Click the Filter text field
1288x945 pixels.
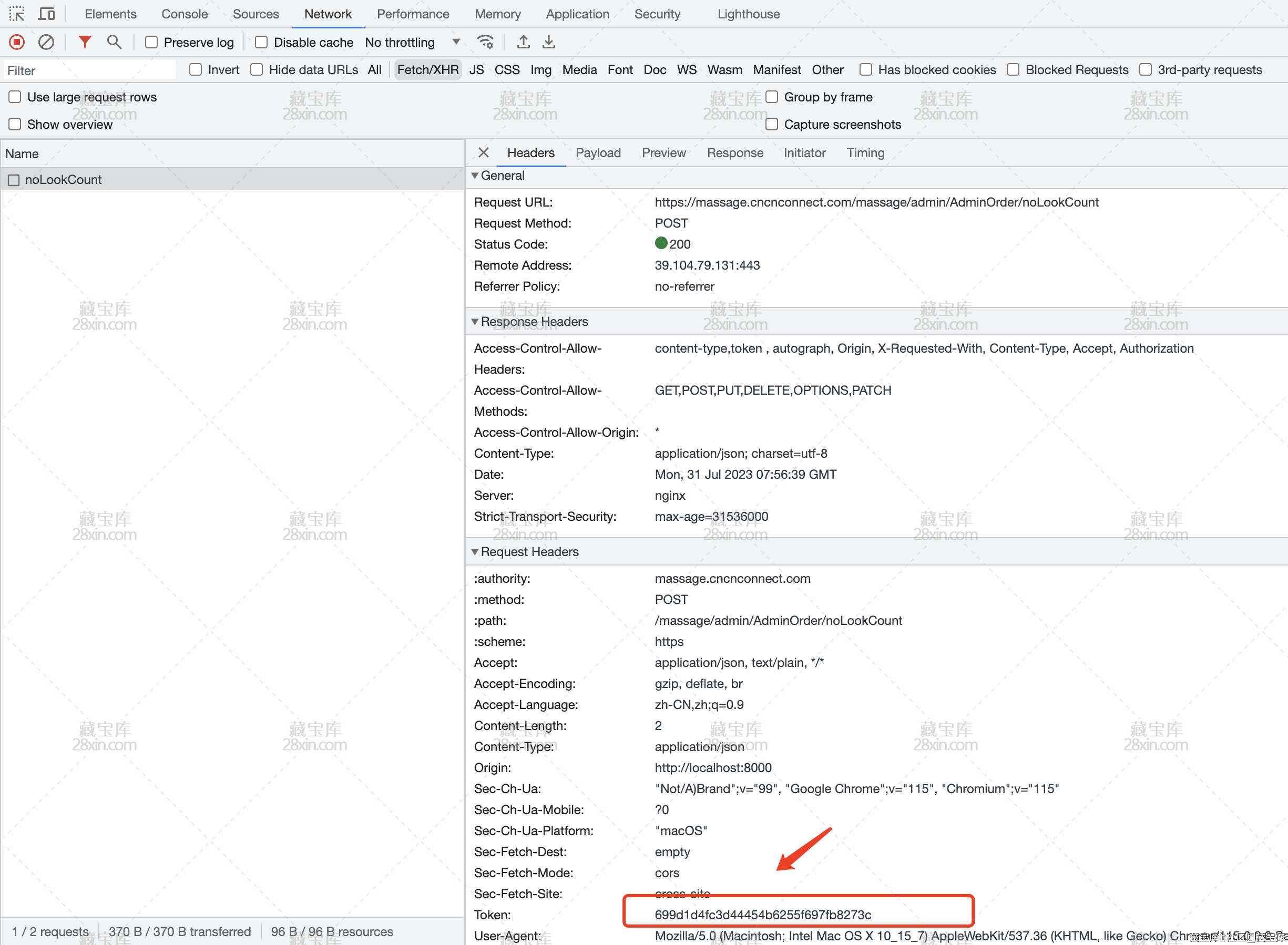(89, 70)
